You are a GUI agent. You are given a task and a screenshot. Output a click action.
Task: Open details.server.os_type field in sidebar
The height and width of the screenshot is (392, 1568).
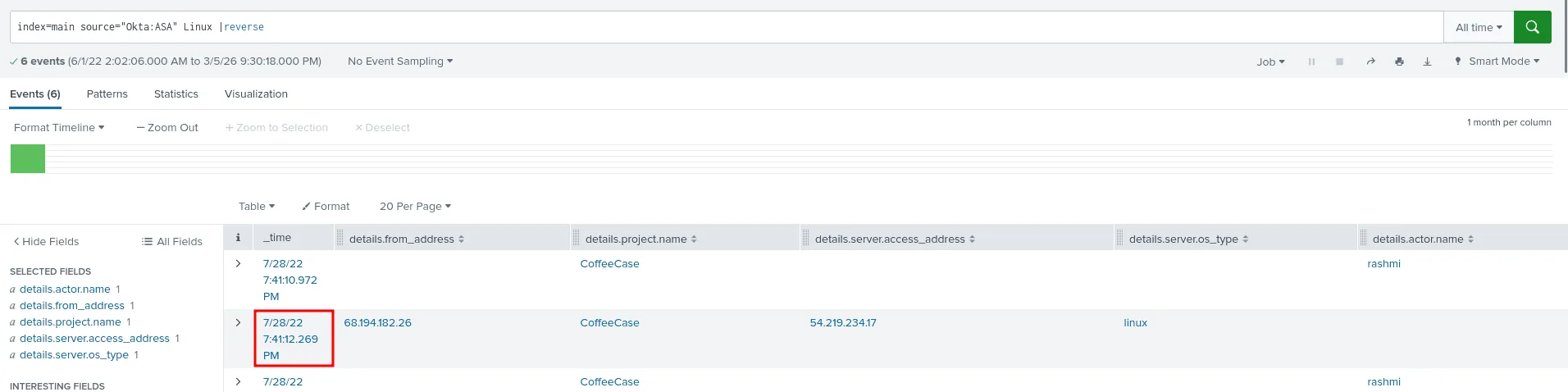click(x=74, y=354)
